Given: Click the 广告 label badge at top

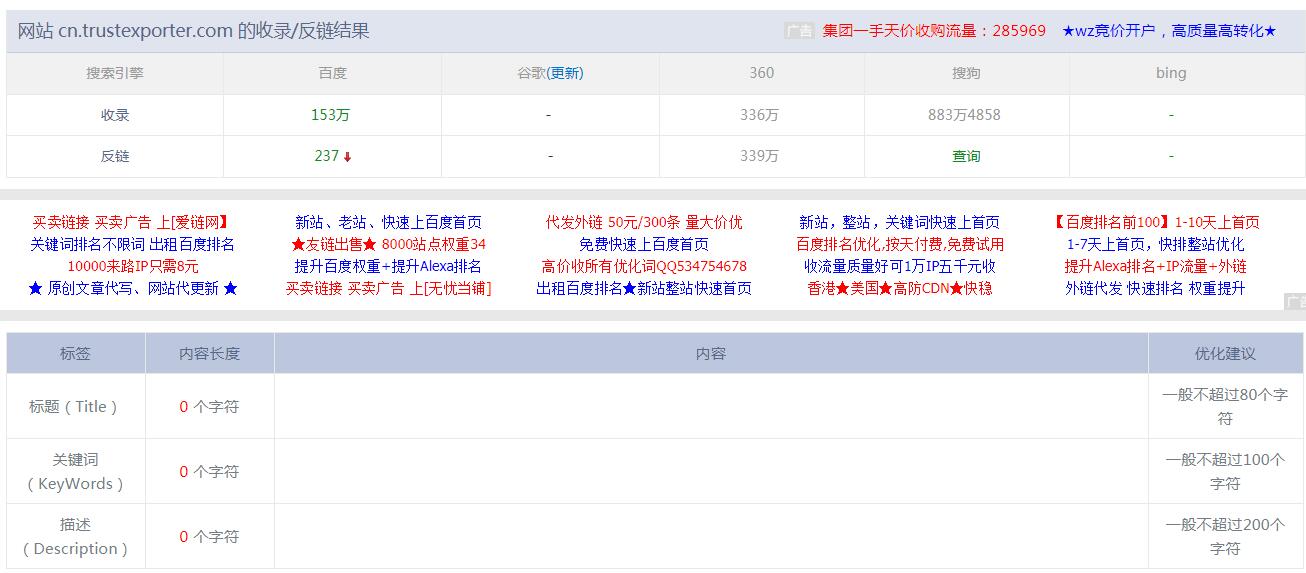Looking at the screenshot, I should (799, 31).
